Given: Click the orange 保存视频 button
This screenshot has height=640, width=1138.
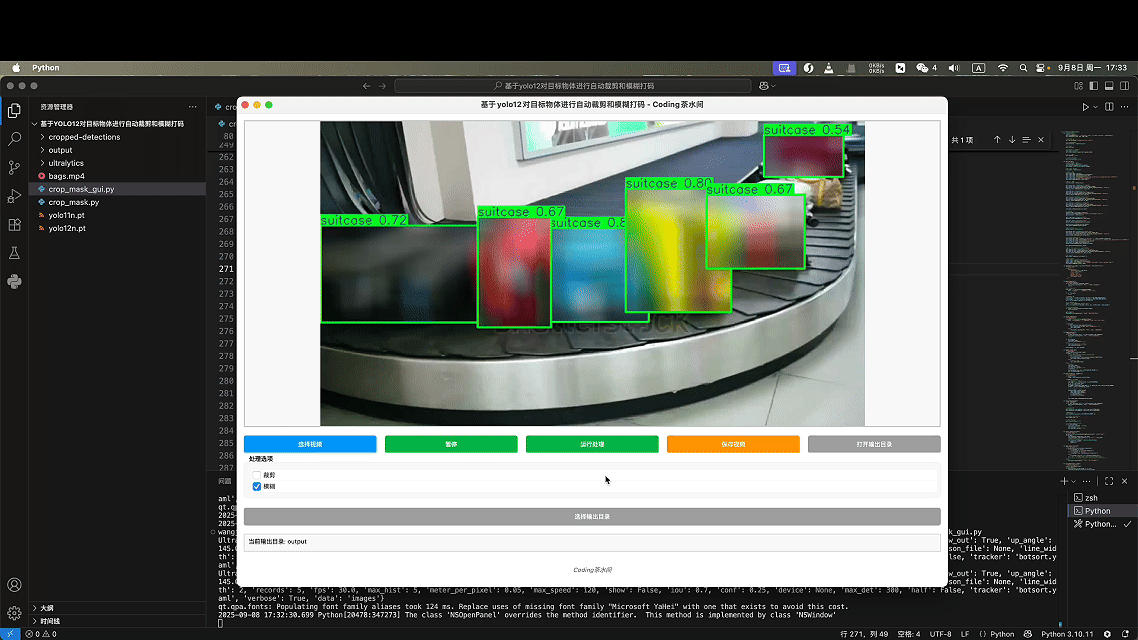Looking at the screenshot, I should tap(733, 444).
